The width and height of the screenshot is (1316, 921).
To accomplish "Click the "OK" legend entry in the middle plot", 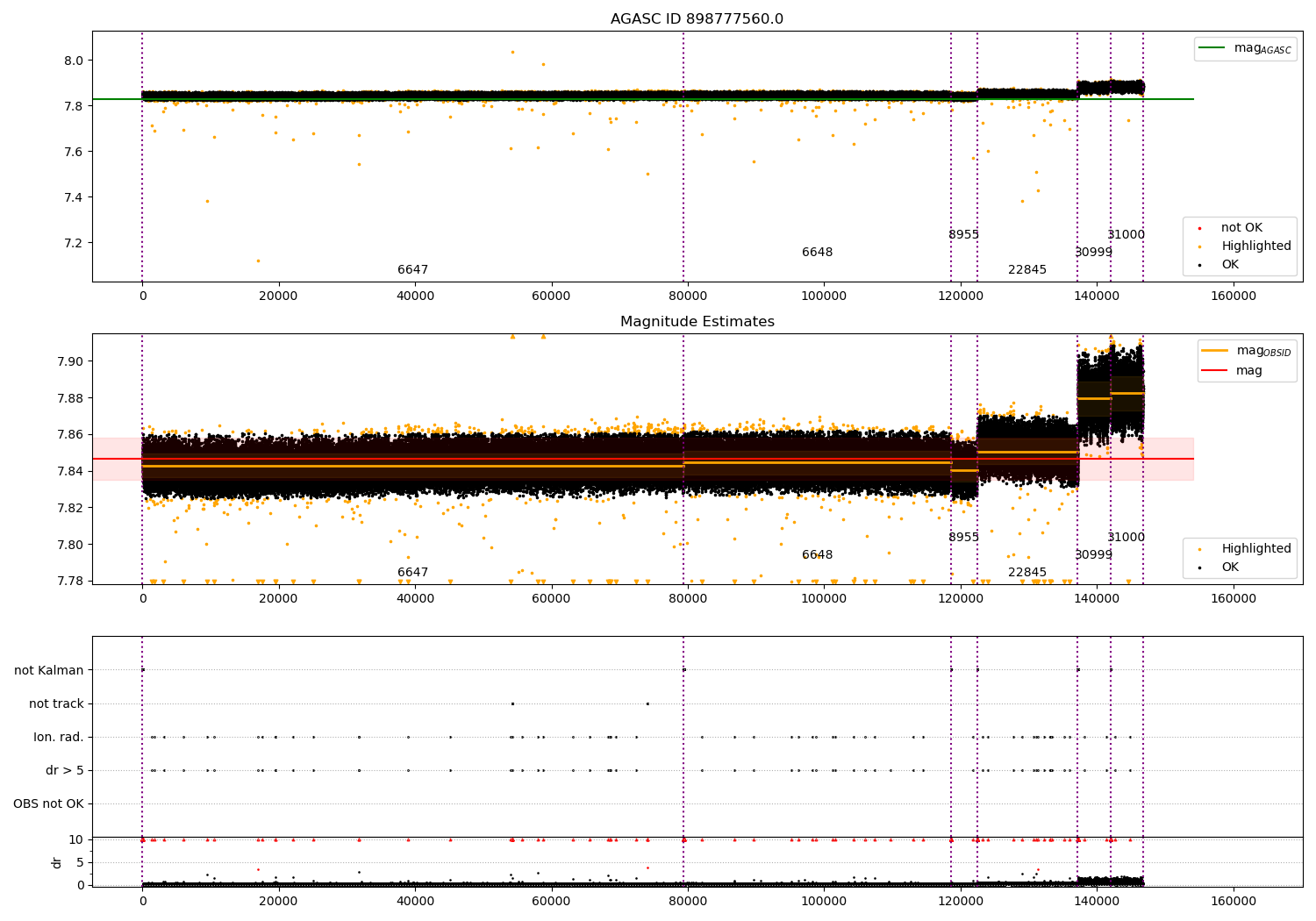I will pyautogui.click(x=1230, y=568).
